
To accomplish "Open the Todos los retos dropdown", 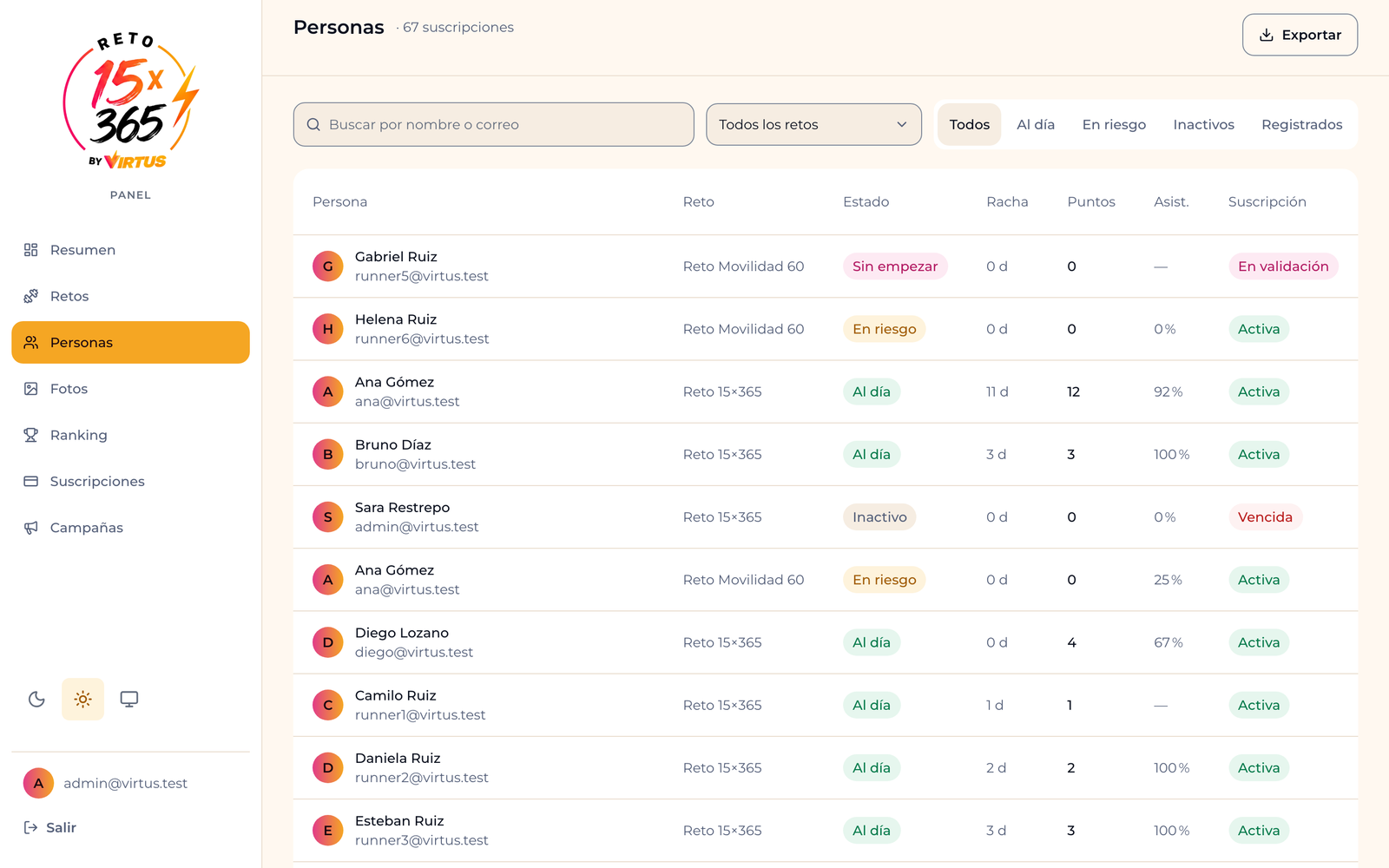I will click(813, 125).
